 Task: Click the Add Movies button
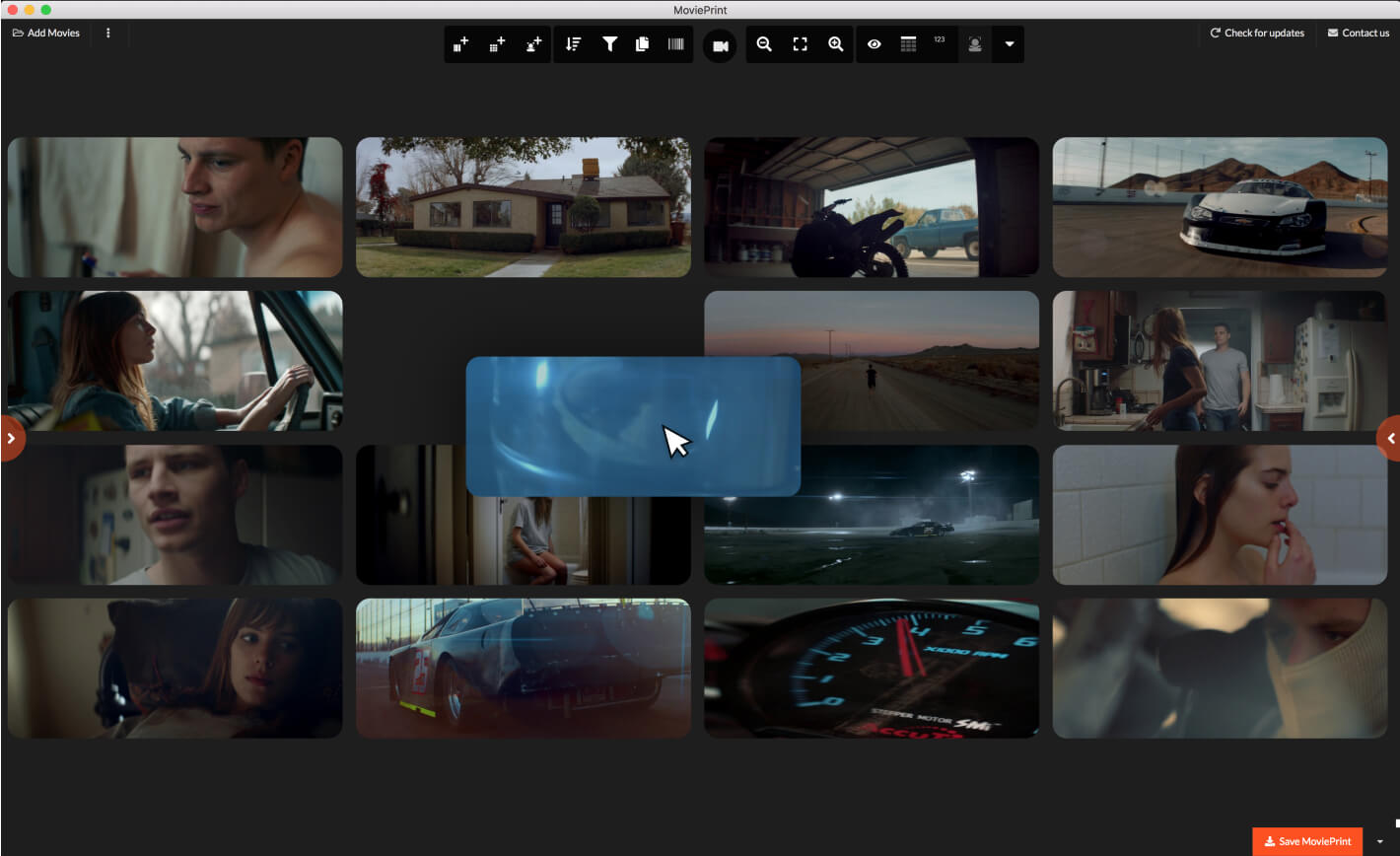click(46, 33)
